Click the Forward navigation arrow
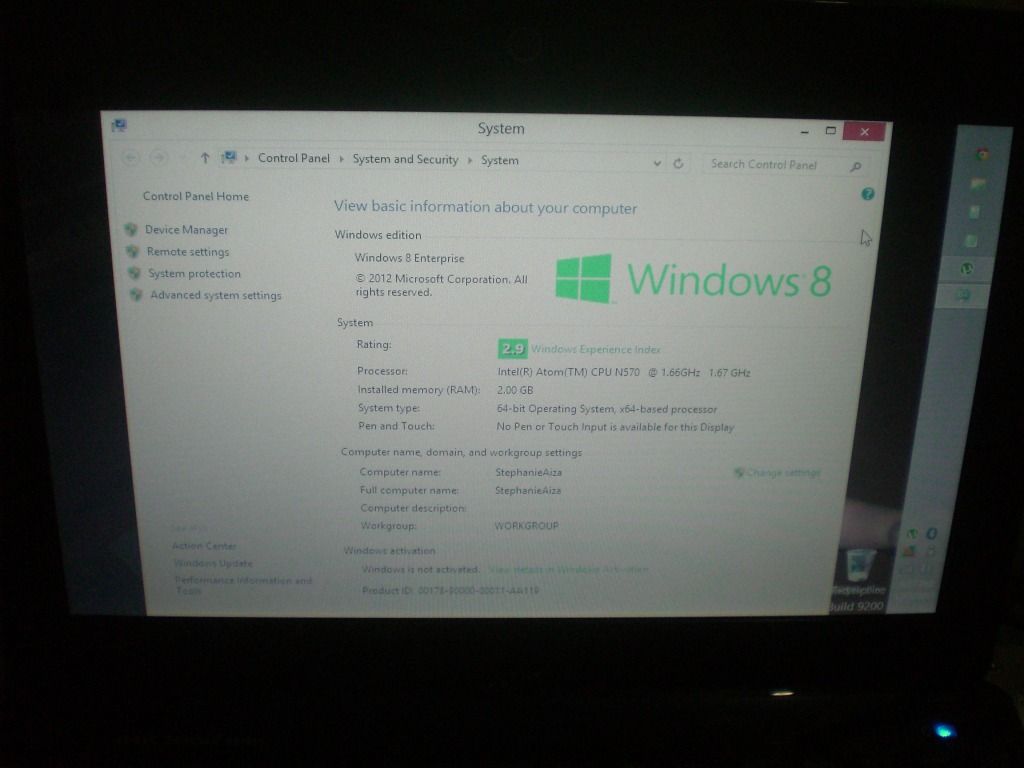The image size is (1024, 768). [x=158, y=157]
